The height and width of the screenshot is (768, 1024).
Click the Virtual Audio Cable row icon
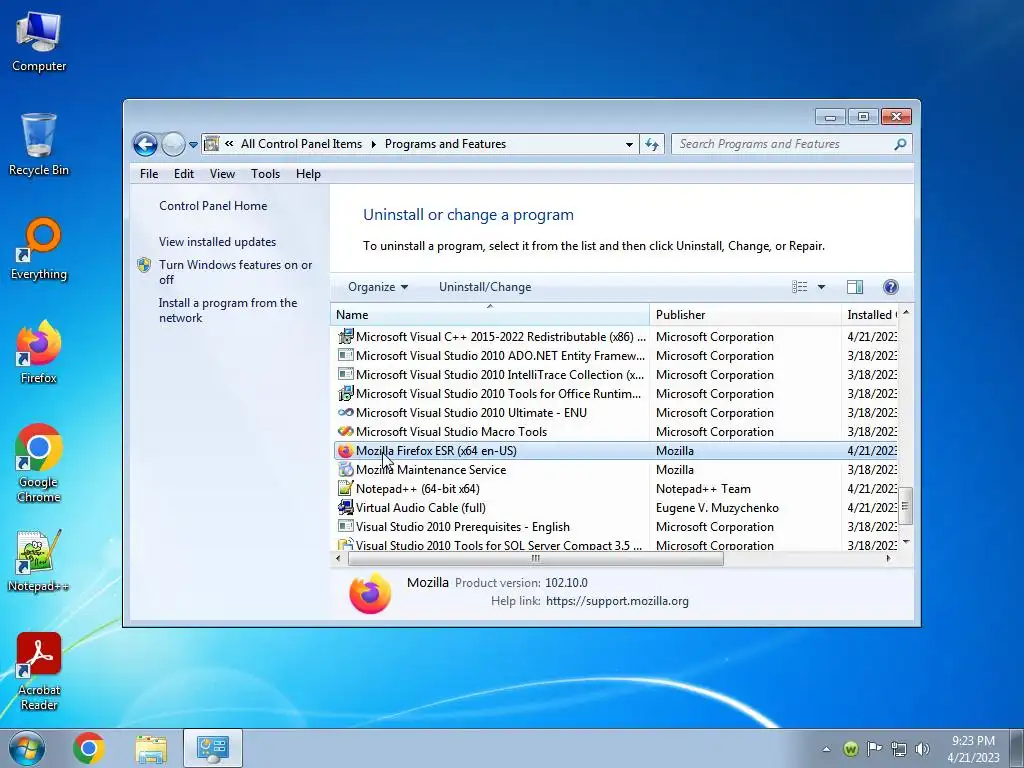pos(345,507)
